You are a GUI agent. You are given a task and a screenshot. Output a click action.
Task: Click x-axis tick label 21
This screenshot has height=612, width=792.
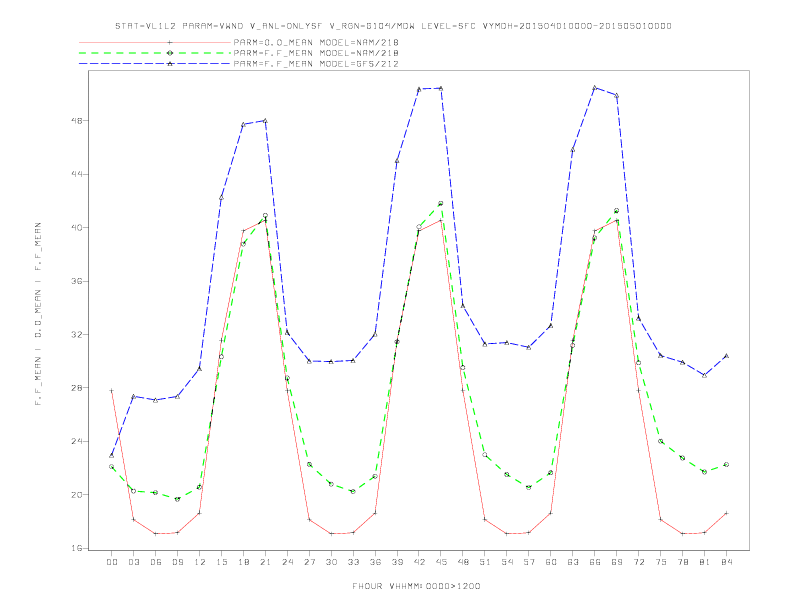click(265, 562)
